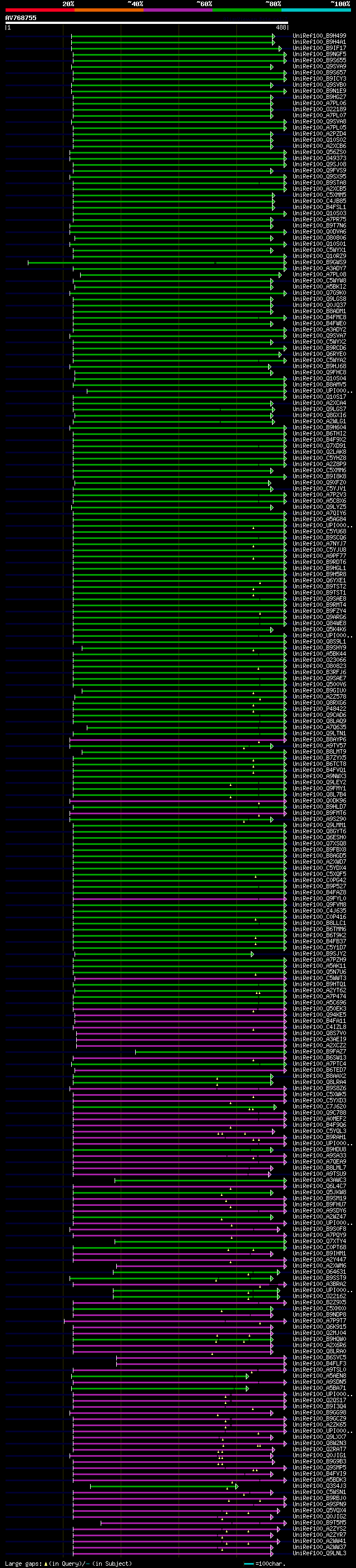This screenshot has width=356, height=1568.
Task: Open UniRef100_O23066 hit
Action: pyautogui.click(x=319, y=660)
